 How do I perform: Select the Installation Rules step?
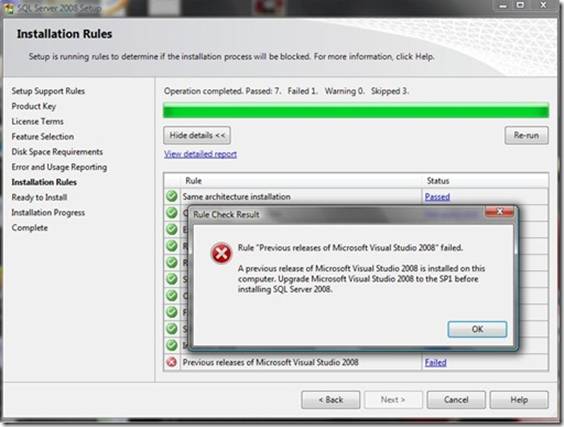click(x=44, y=182)
